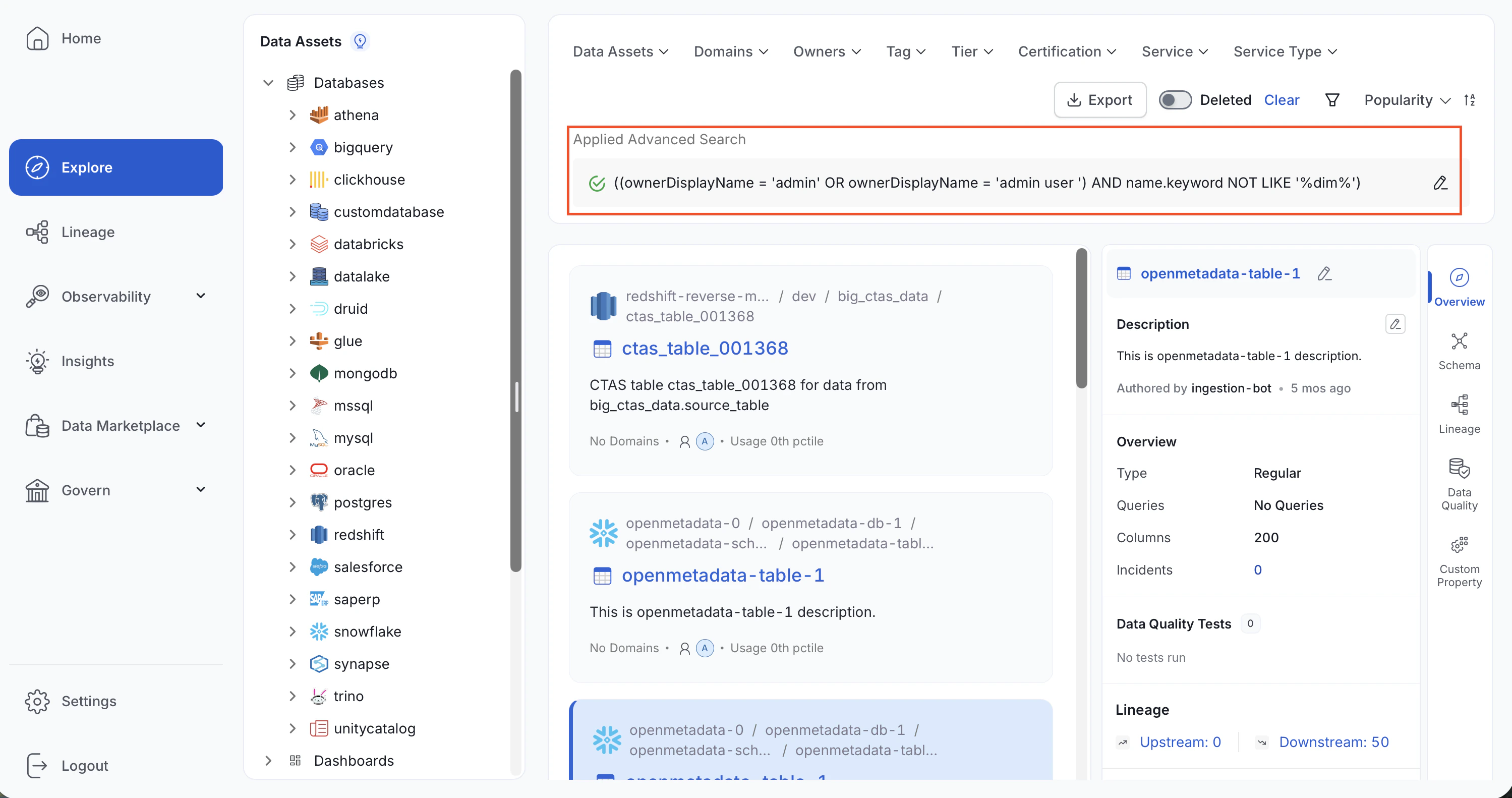Viewport: 1512px width, 798px height.
Task: Click the Downstream: 50 lineage link
Action: coord(1333,742)
